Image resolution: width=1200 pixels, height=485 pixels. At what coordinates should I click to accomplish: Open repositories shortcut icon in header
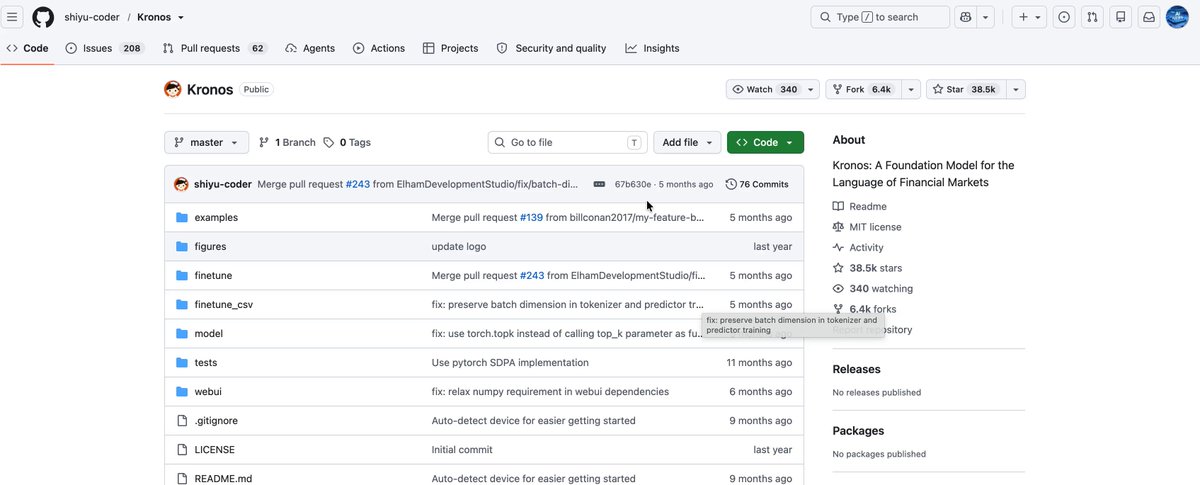pos(1121,17)
